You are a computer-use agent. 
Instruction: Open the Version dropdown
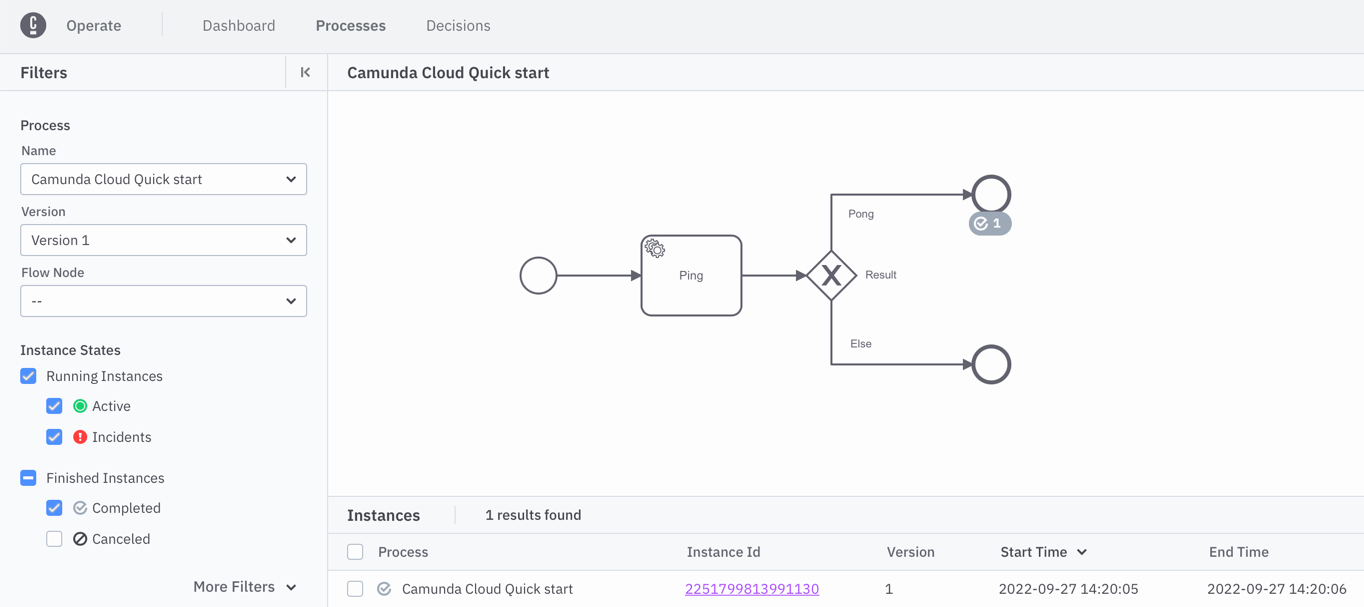click(163, 240)
